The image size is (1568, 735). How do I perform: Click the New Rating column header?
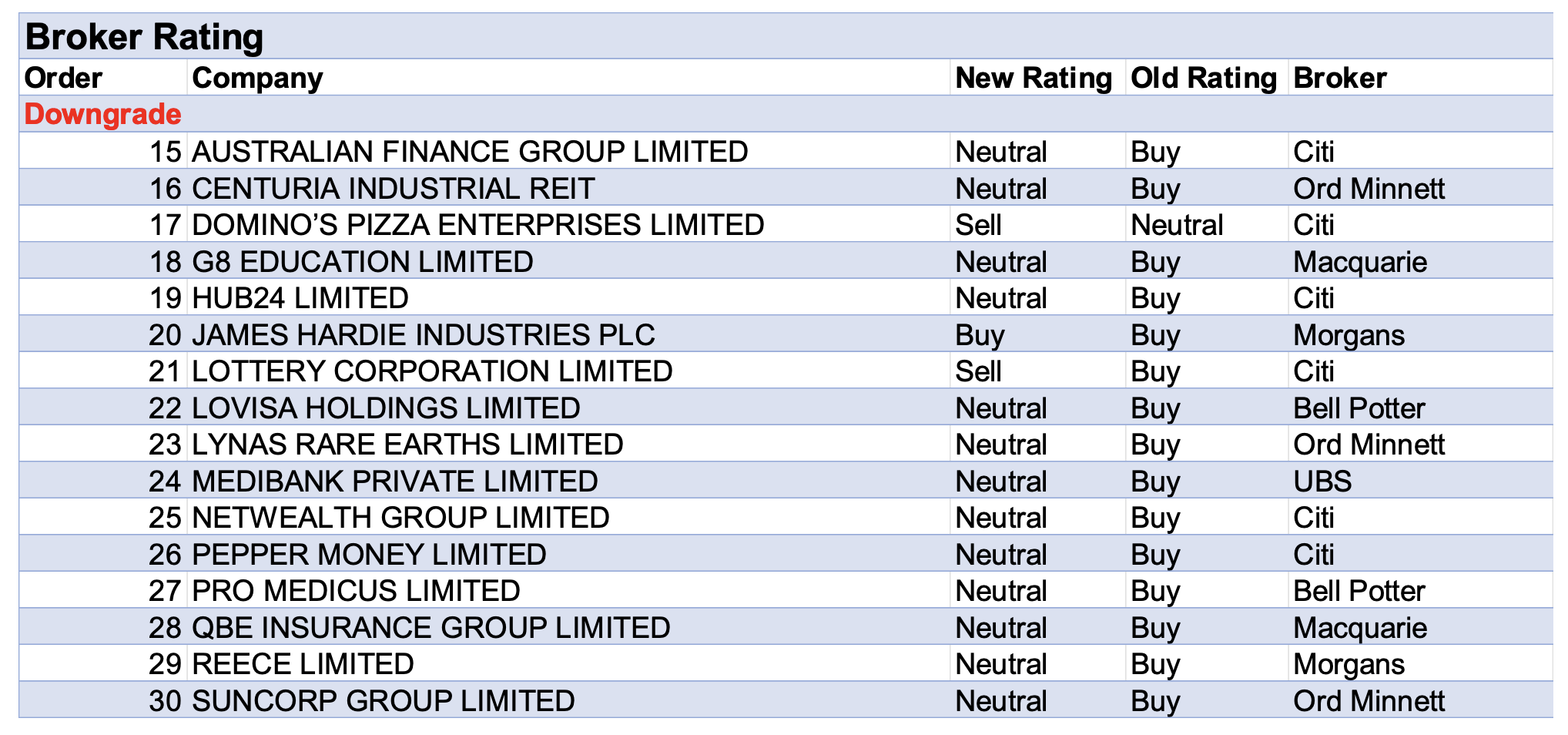coord(1034,78)
